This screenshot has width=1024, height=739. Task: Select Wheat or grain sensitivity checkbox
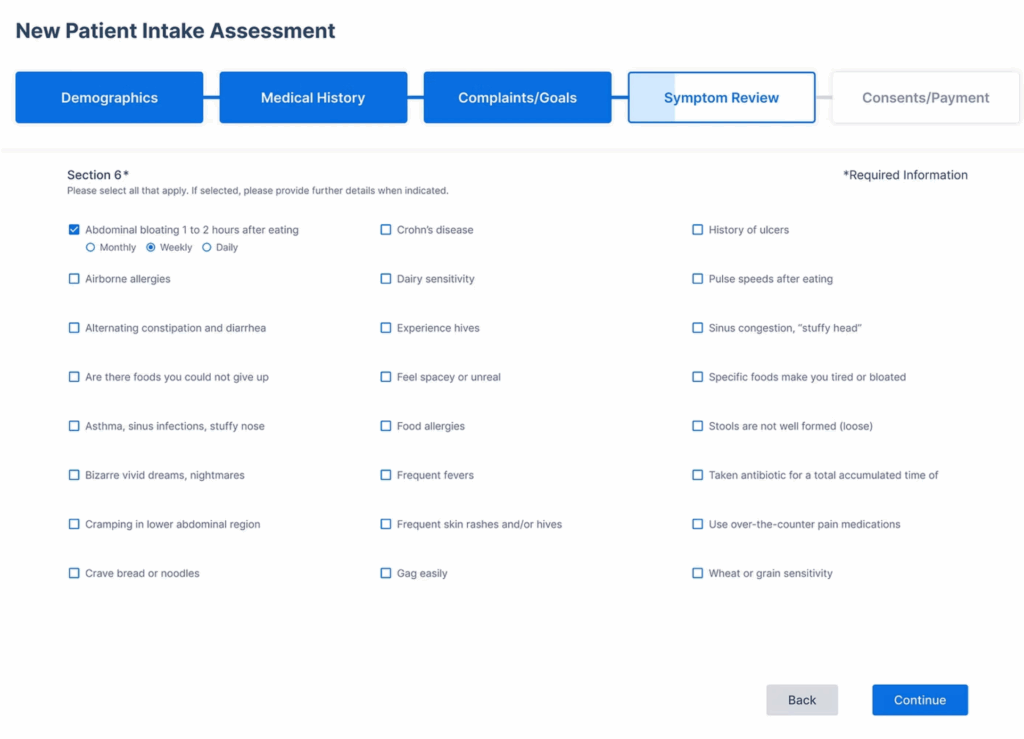pos(698,573)
